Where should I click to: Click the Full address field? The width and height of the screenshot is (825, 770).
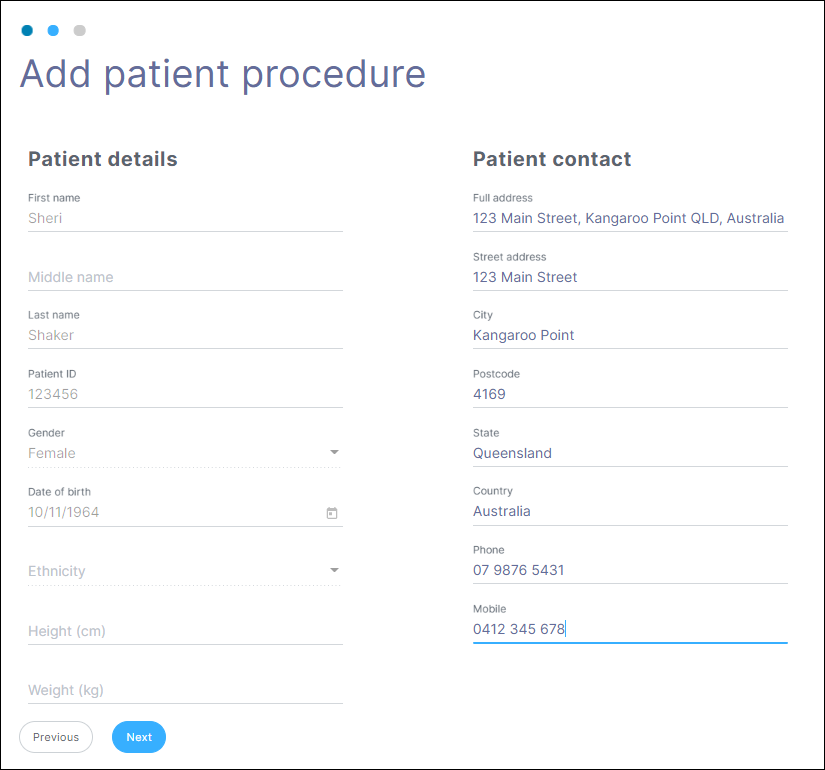tap(629, 218)
